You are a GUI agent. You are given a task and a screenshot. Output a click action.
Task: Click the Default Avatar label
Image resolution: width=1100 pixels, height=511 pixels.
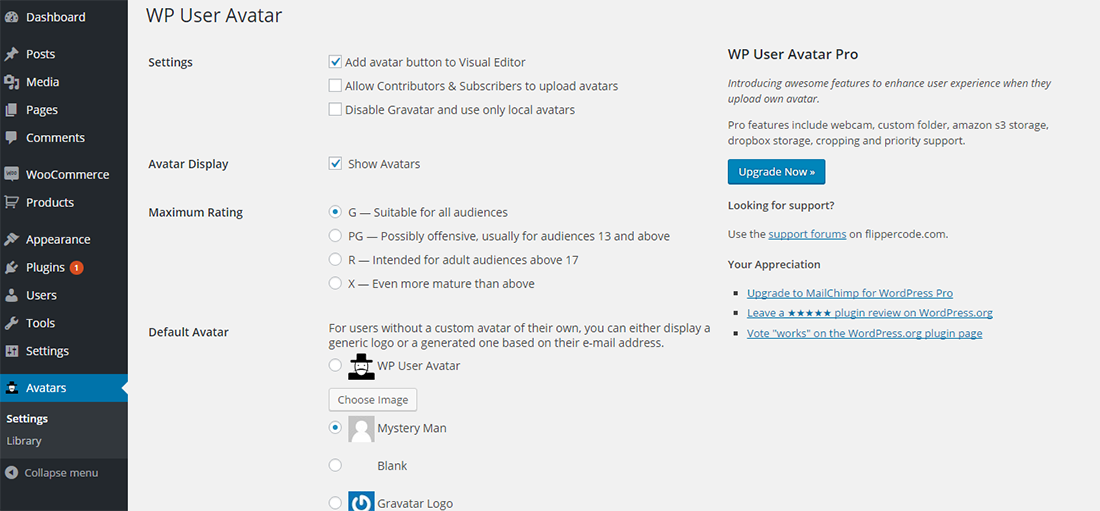[x=189, y=332]
